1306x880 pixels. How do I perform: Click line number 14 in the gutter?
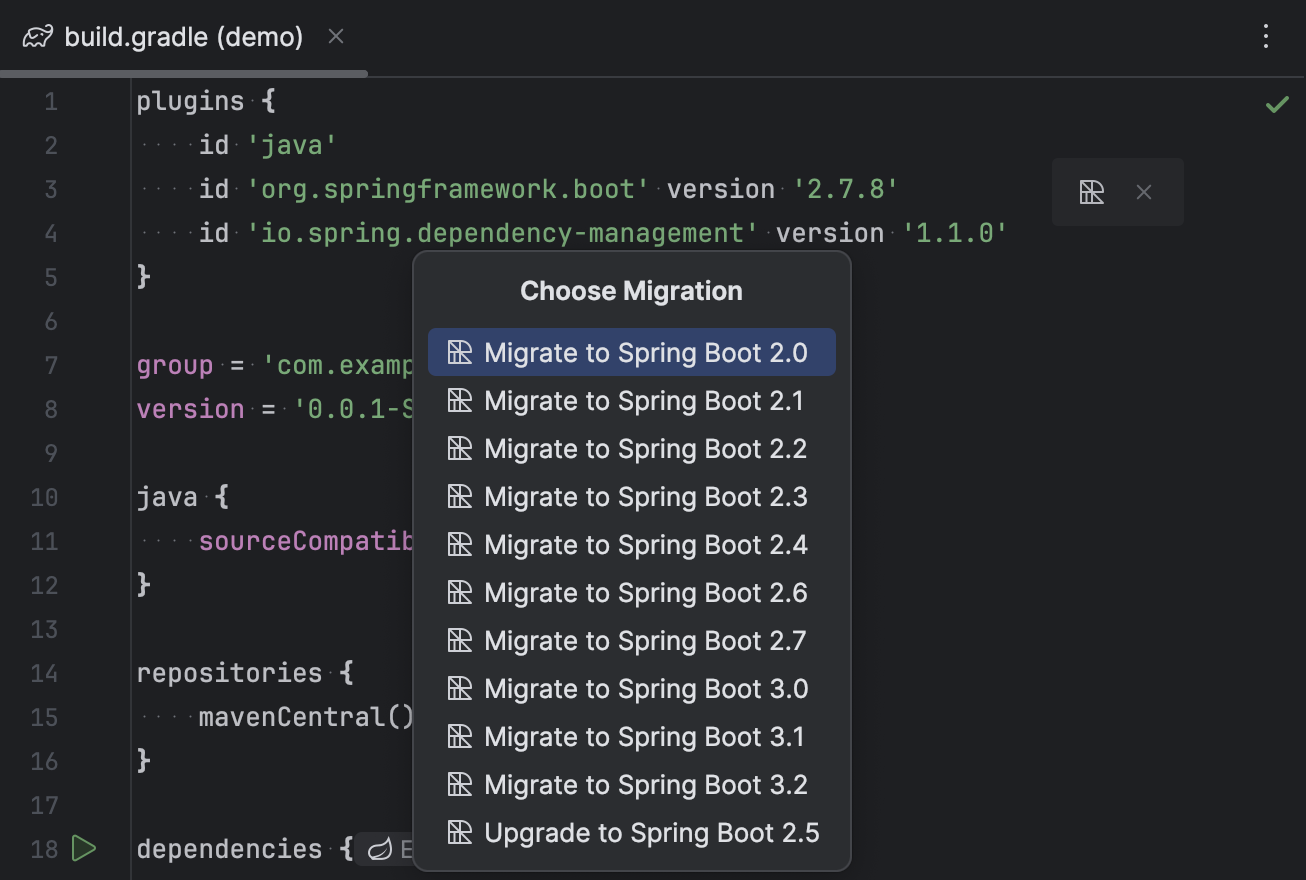(44, 673)
